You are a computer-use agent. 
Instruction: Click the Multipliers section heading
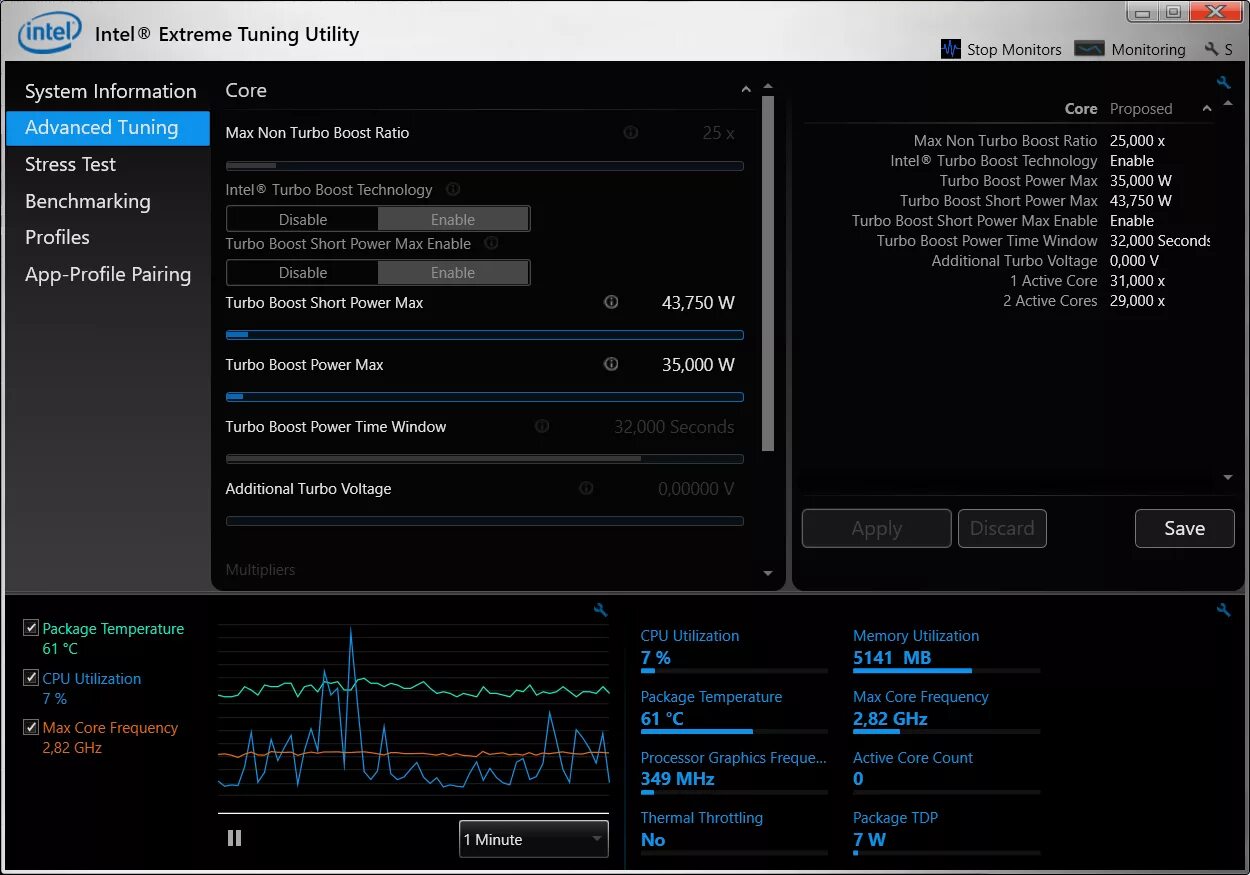click(260, 569)
